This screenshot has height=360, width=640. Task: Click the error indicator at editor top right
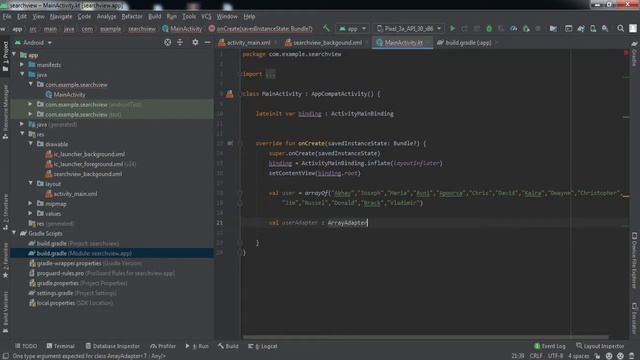[x=626, y=53]
